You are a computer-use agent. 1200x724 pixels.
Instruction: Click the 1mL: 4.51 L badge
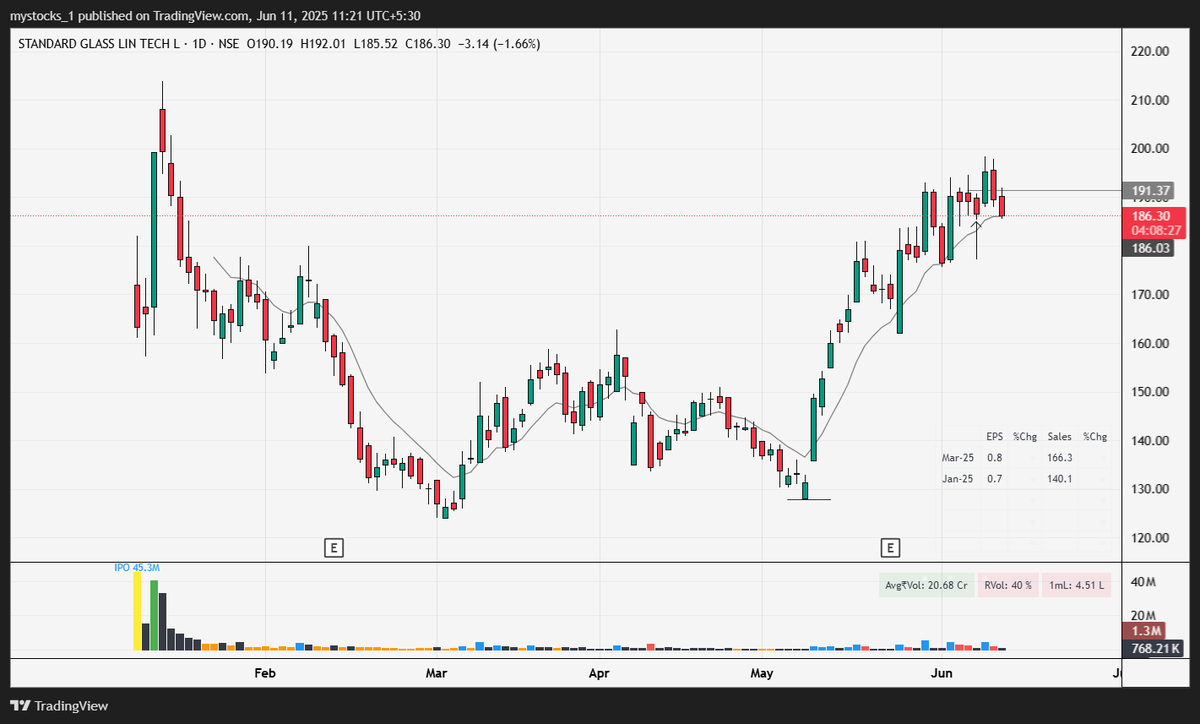1077,587
